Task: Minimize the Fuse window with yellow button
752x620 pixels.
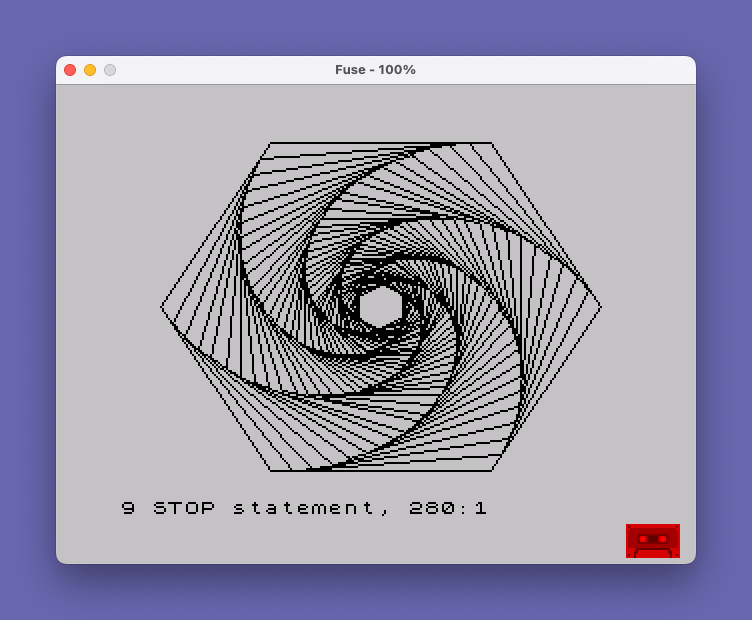Action: point(90,70)
